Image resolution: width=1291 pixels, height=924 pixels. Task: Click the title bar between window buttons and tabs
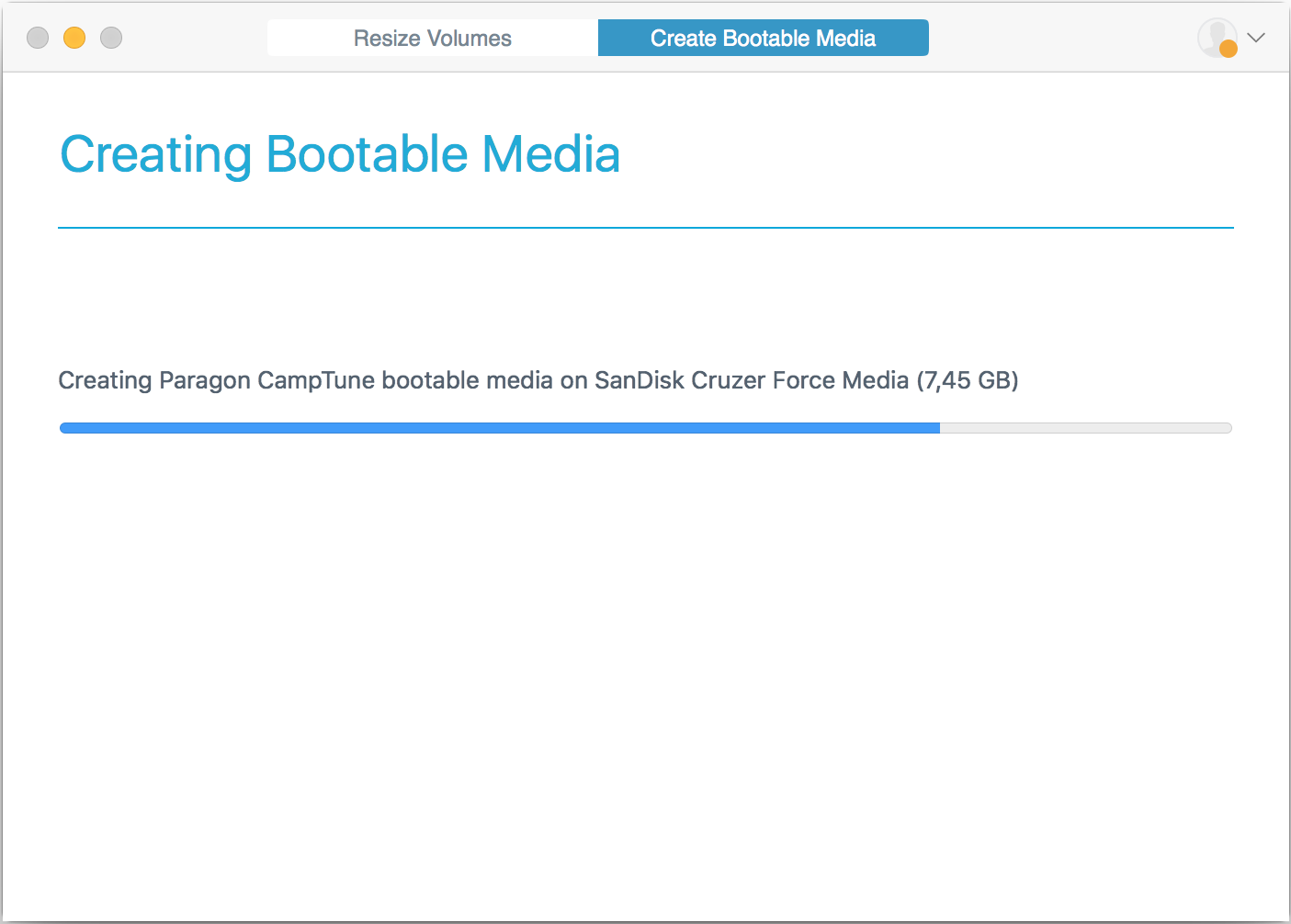tap(193, 38)
